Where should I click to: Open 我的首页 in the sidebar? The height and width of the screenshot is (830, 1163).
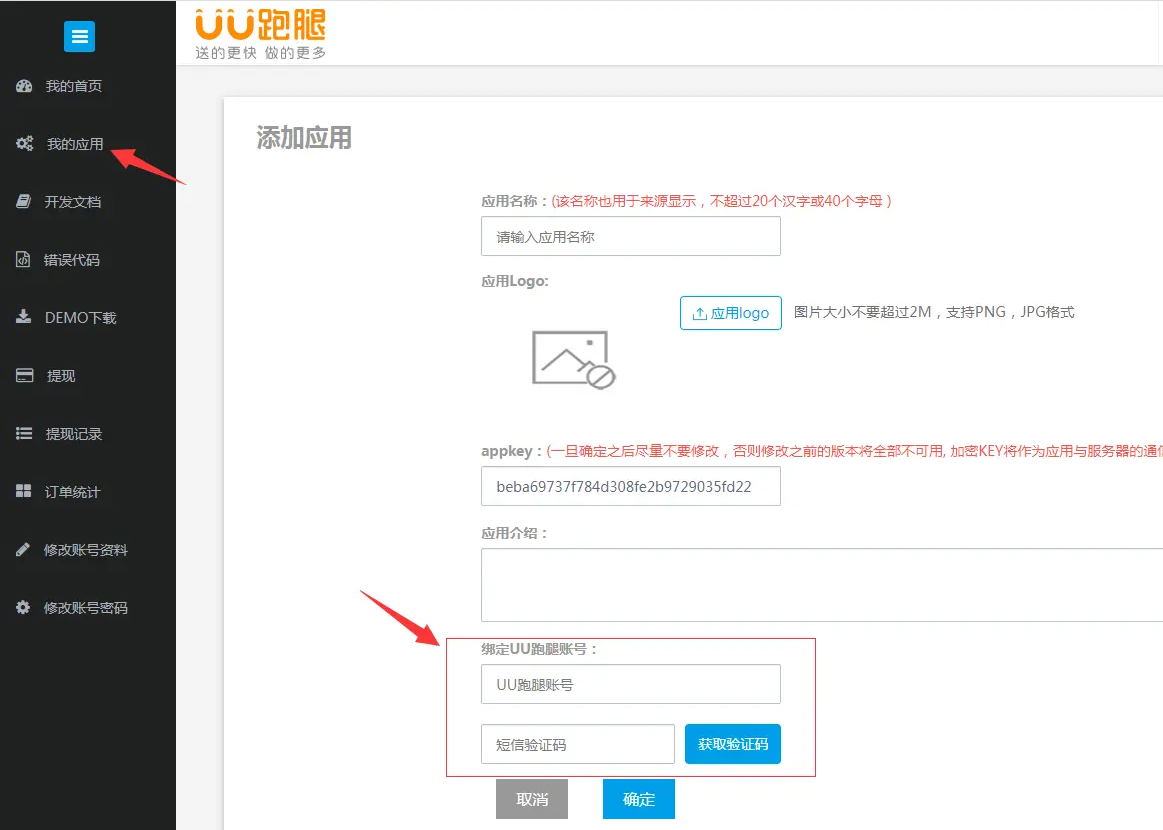click(73, 86)
